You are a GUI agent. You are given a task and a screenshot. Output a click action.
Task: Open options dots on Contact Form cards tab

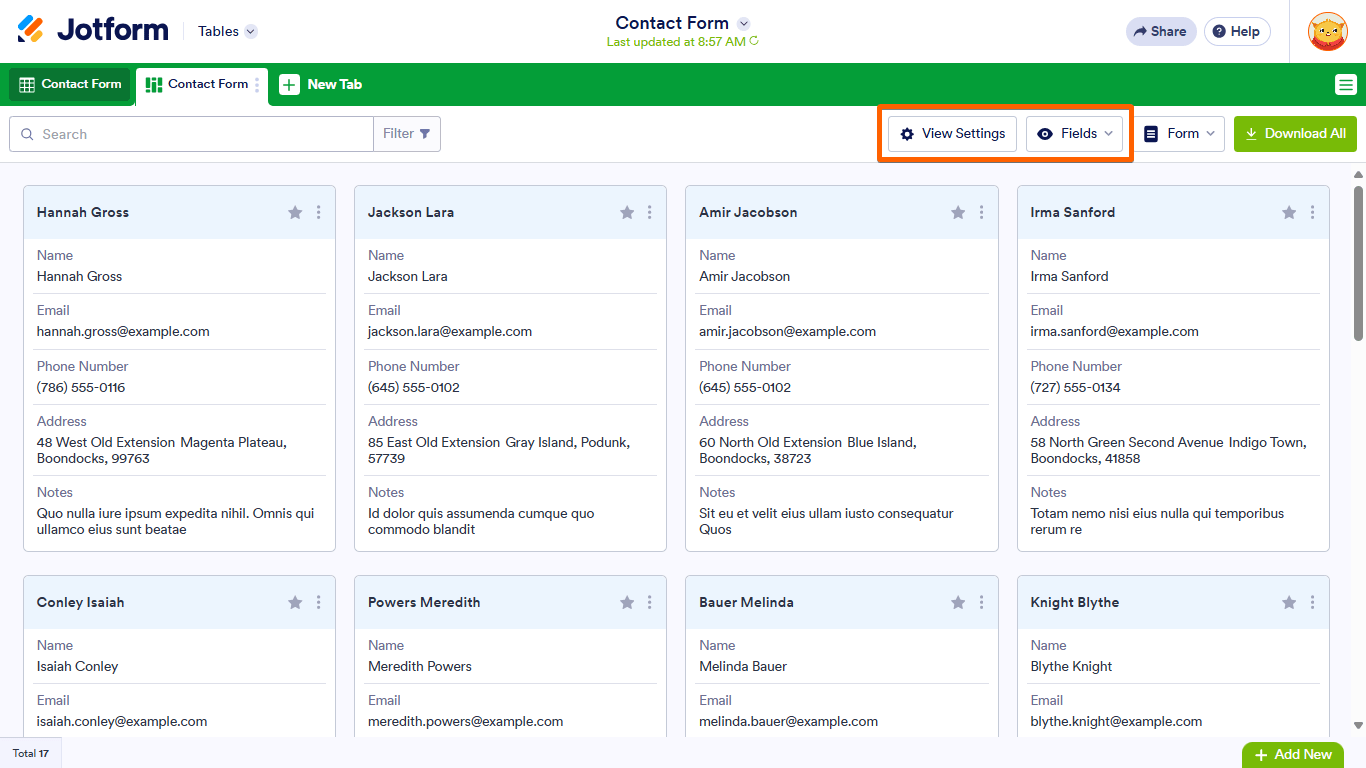[257, 85]
